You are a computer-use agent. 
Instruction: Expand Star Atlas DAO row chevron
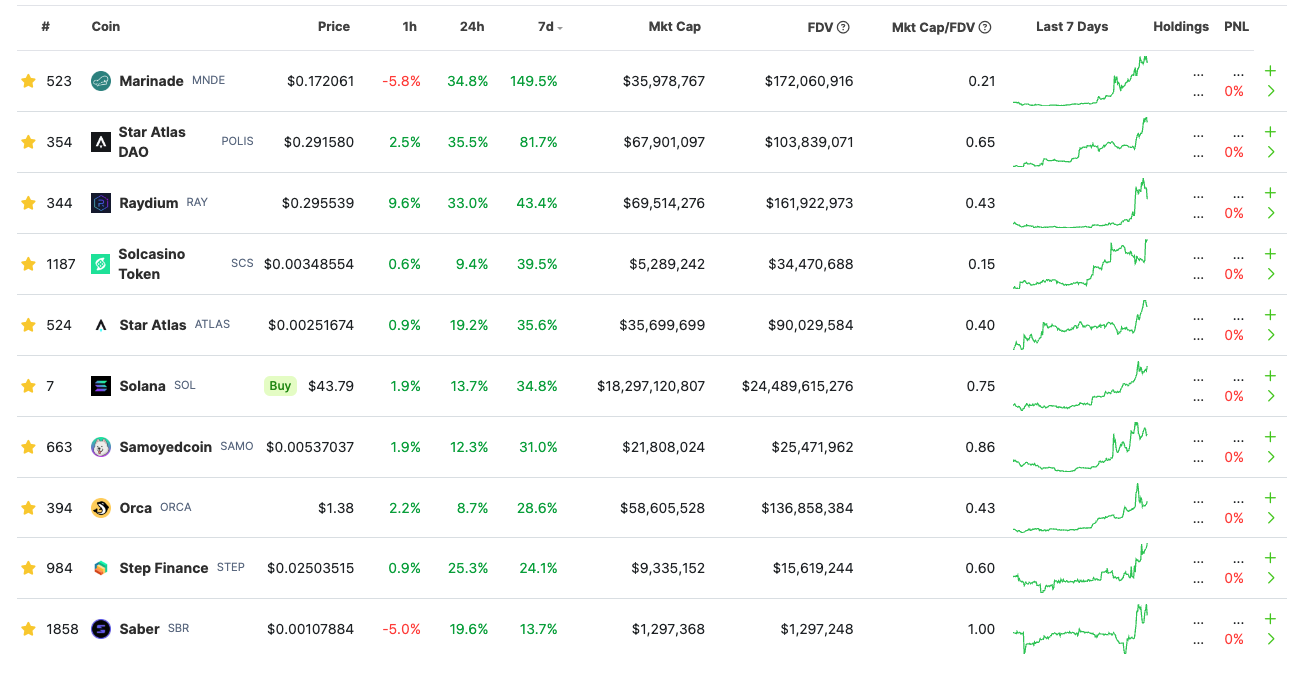[1270, 152]
